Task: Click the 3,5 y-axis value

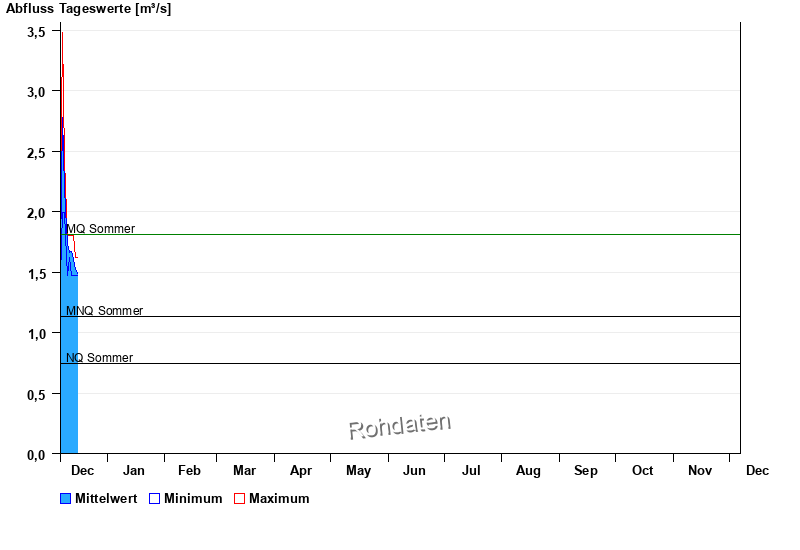Action: tap(36, 32)
